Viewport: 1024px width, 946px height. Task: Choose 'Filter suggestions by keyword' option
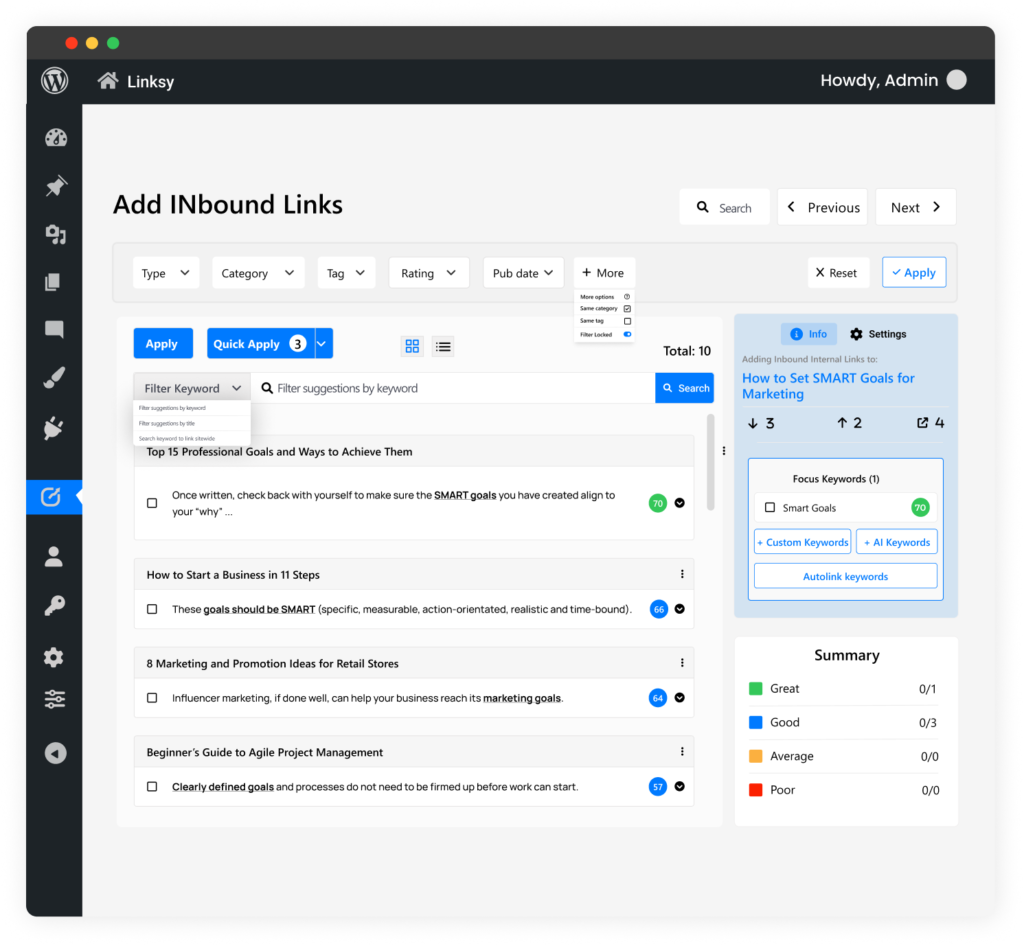[192, 408]
